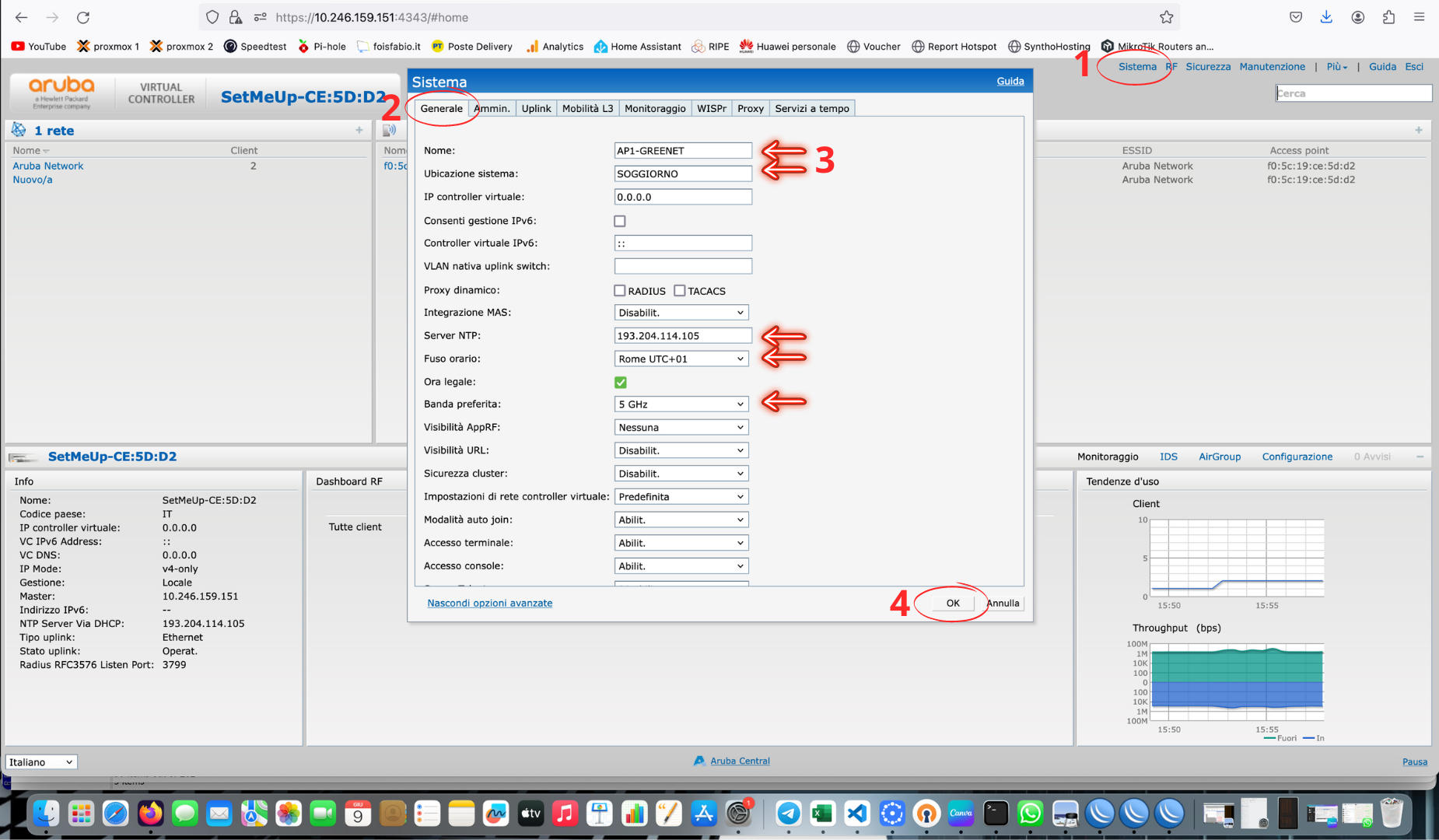Enable RADIUS dynamic proxy checkbox
1439x840 pixels.
pyautogui.click(x=620, y=290)
